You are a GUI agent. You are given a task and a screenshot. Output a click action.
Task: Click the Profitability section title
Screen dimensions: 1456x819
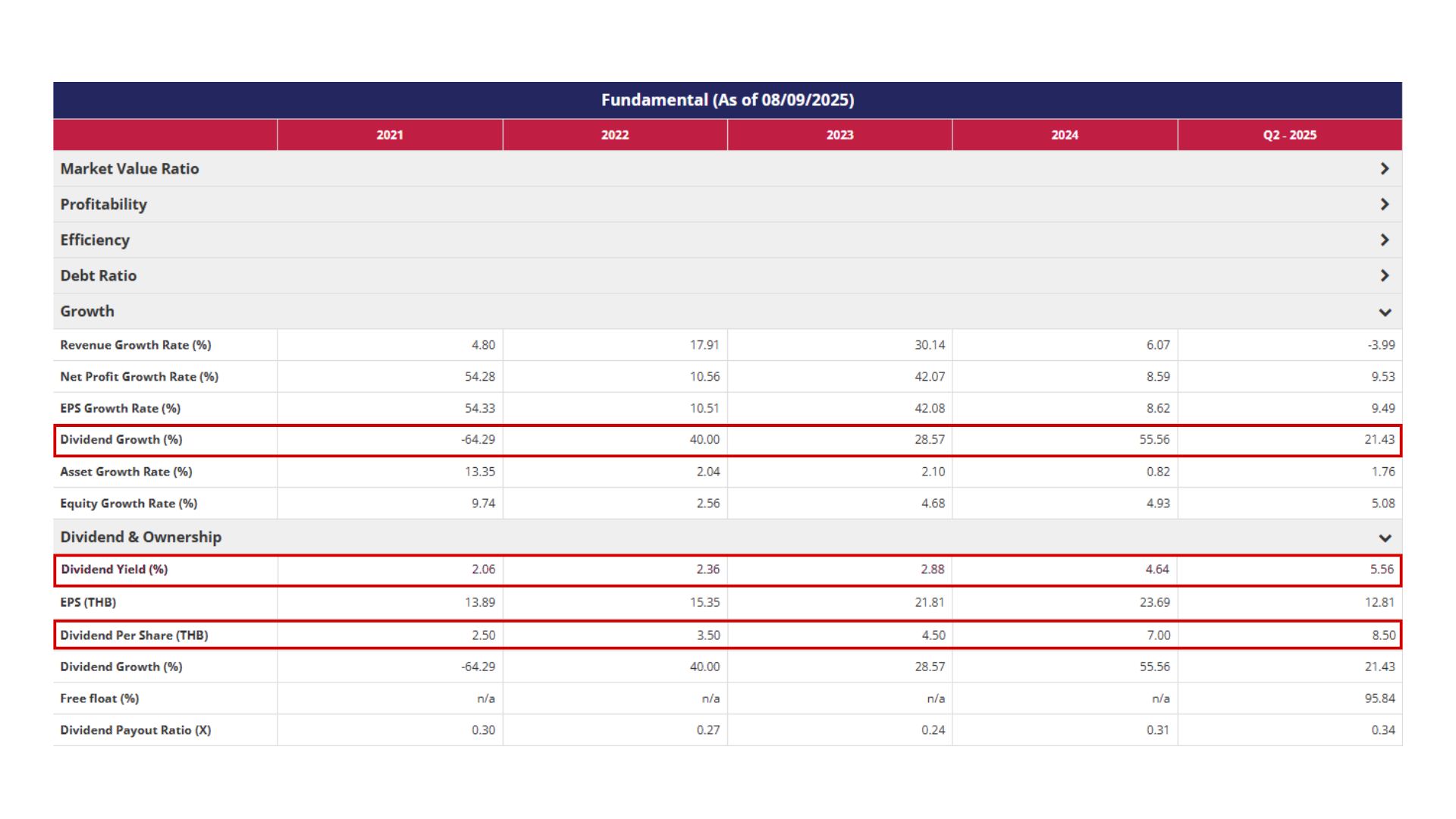coord(104,204)
